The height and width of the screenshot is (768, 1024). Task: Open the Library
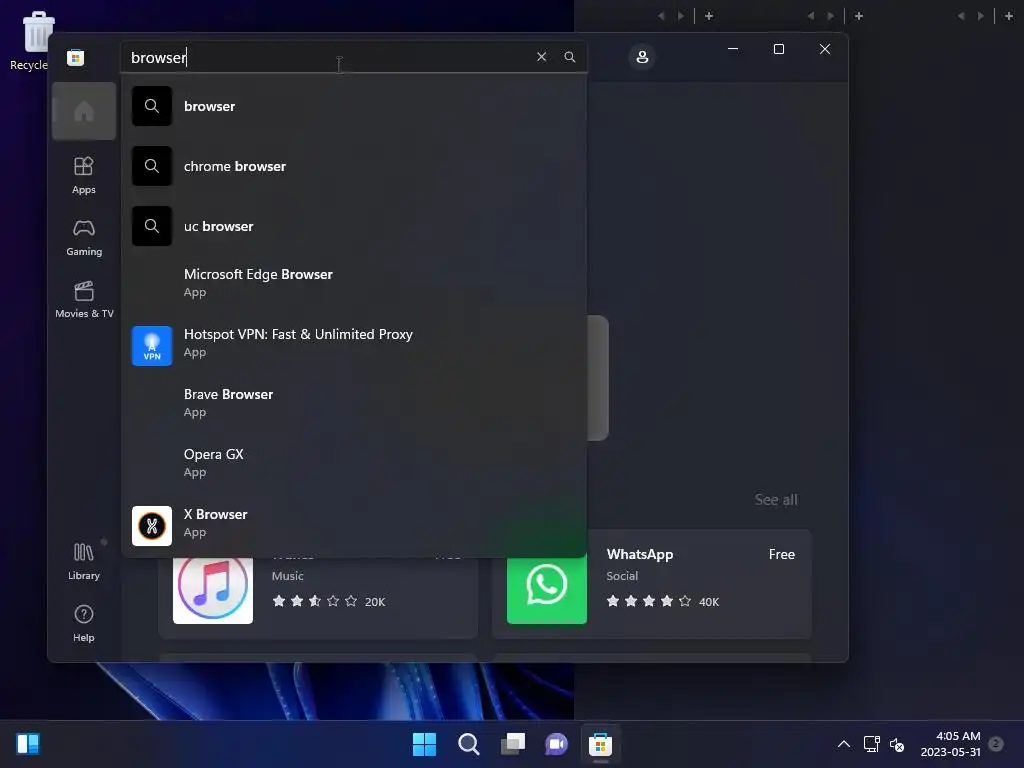click(x=84, y=561)
